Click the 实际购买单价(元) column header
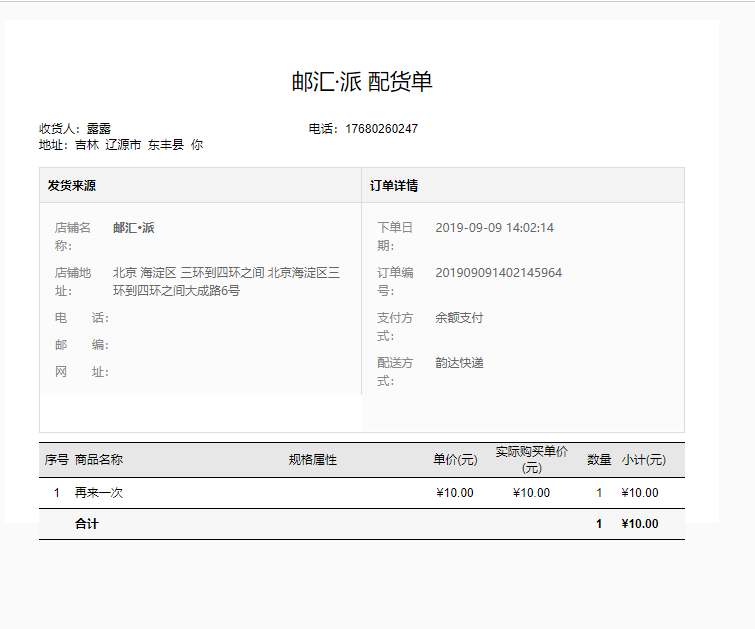The height and width of the screenshot is (629, 755). click(531, 460)
